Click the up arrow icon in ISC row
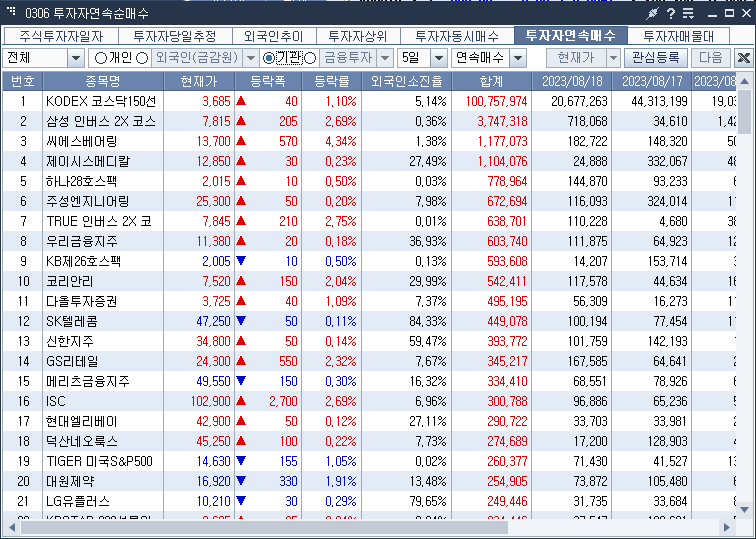 coord(242,401)
